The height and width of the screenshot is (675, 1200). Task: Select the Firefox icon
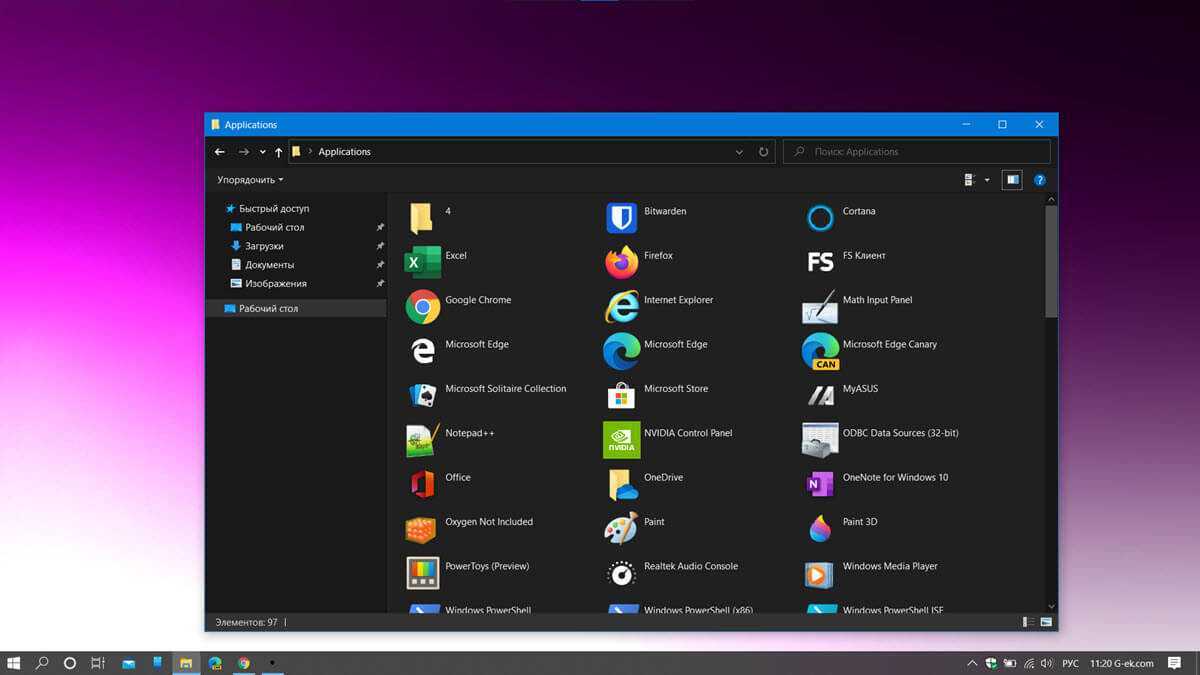coord(621,262)
